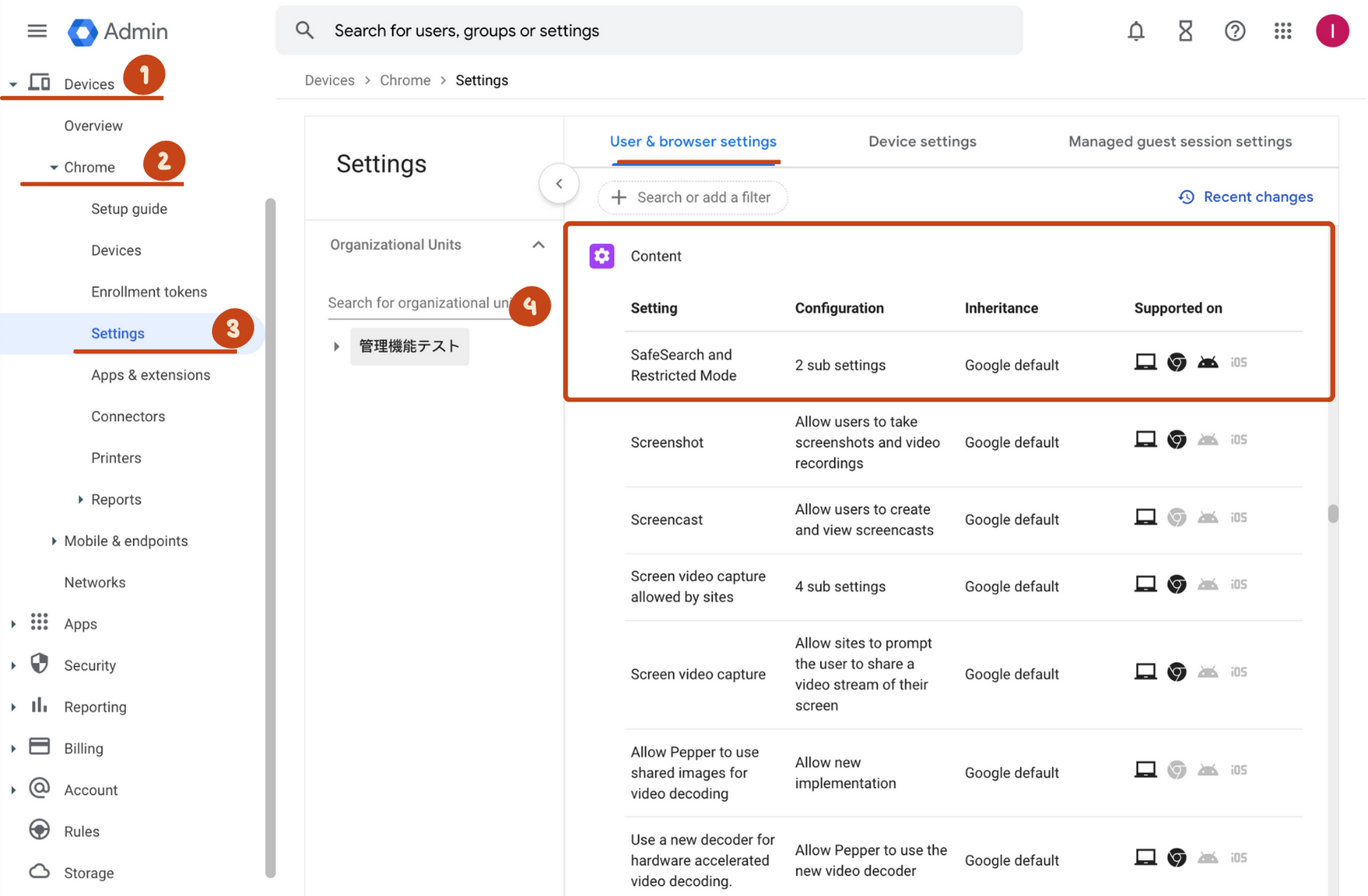Open the hourglass tasks icon
The image size is (1368, 896).
[1185, 31]
